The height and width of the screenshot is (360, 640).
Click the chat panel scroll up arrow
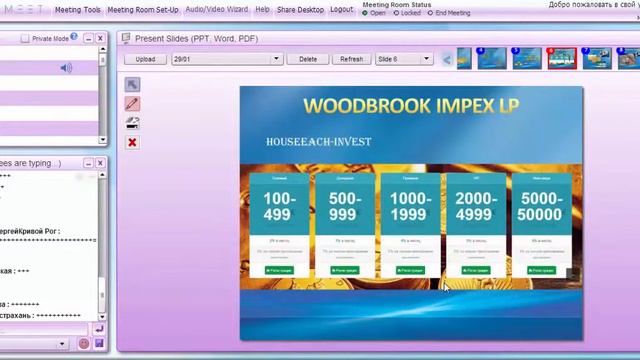(103, 175)
